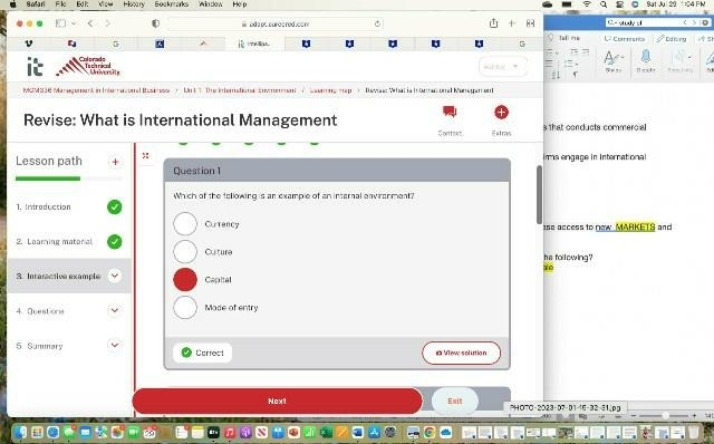The height and width of the screenshot is (444, 714).
Task: Click the 'new MARKETS' link in Word
Action: tap(625, 227)
